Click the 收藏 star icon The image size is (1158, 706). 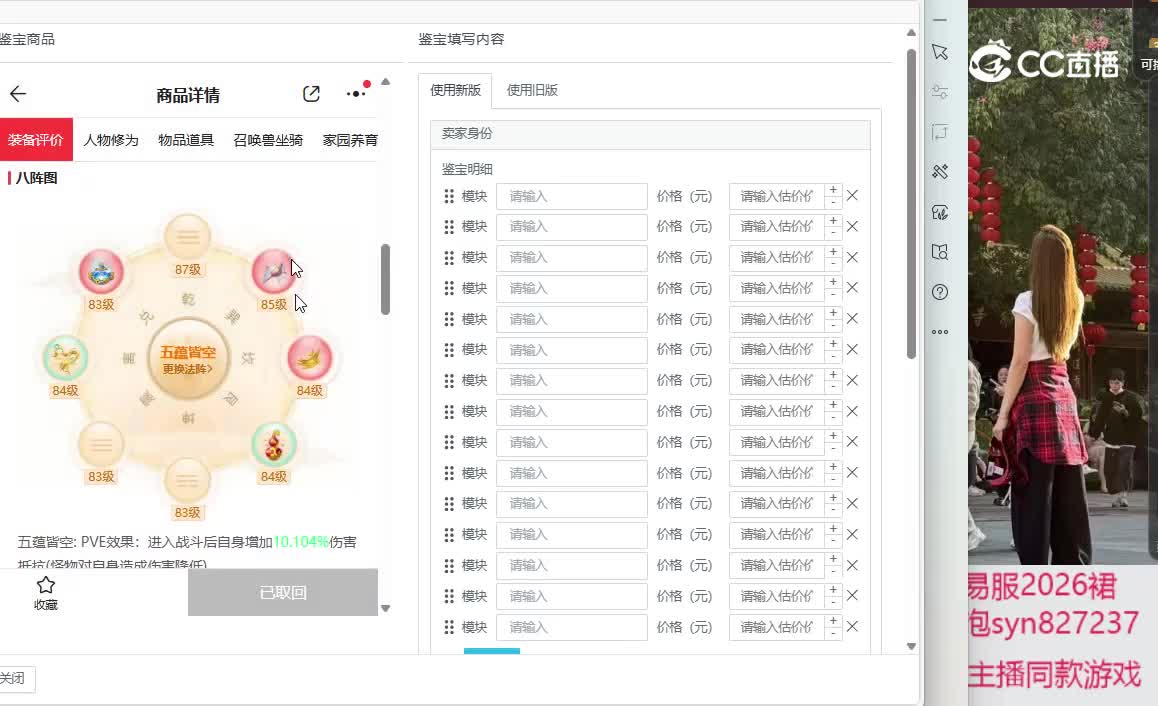click(46, 585)
